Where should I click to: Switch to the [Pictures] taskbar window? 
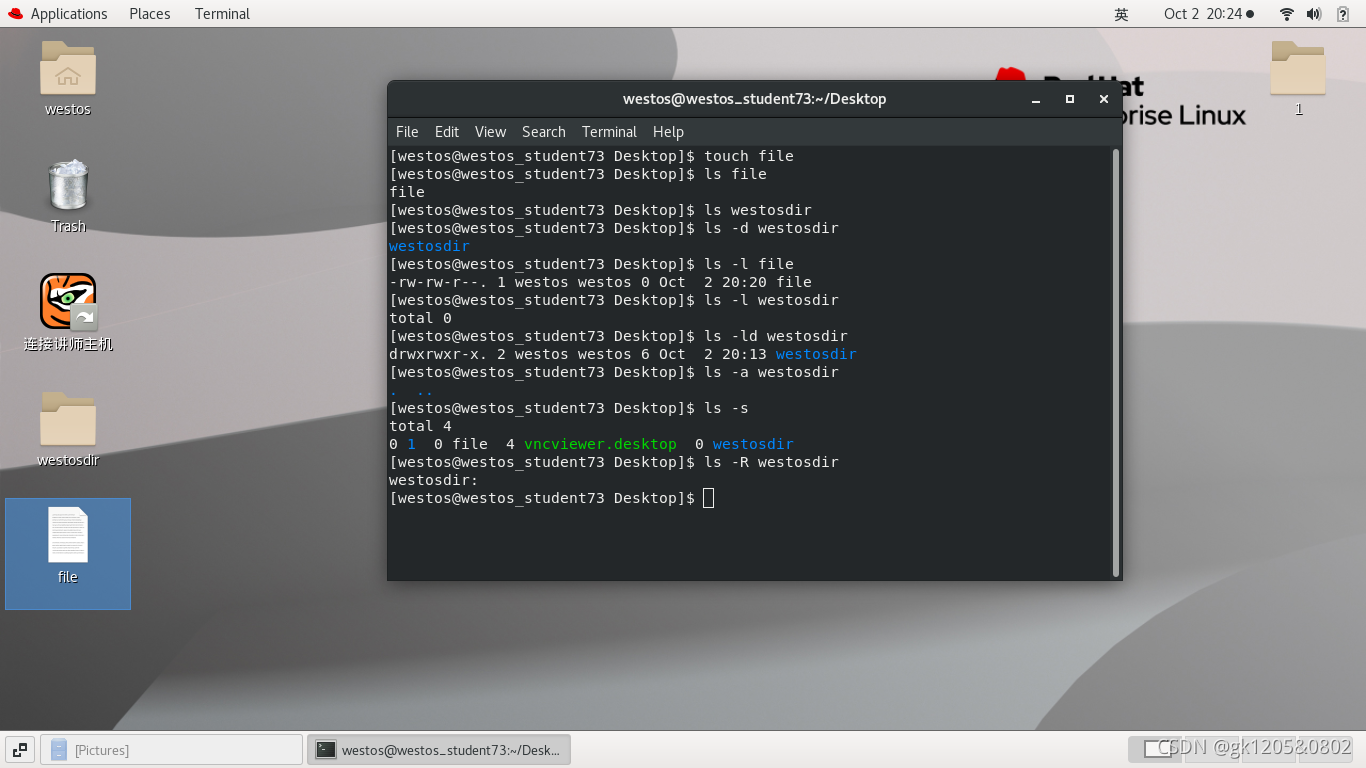tap(172, 749)
